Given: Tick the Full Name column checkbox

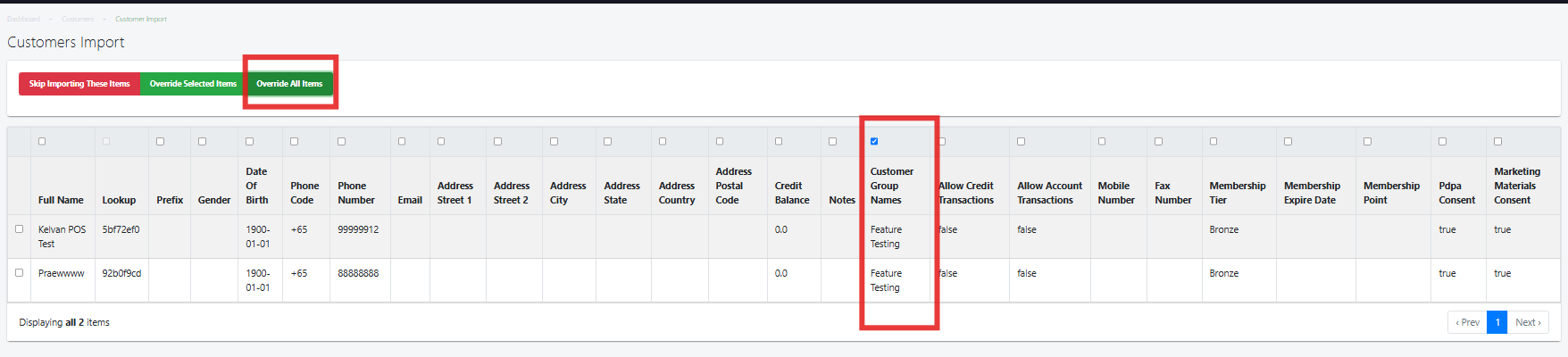Looking at the screenshot, I should click(42, 141).
